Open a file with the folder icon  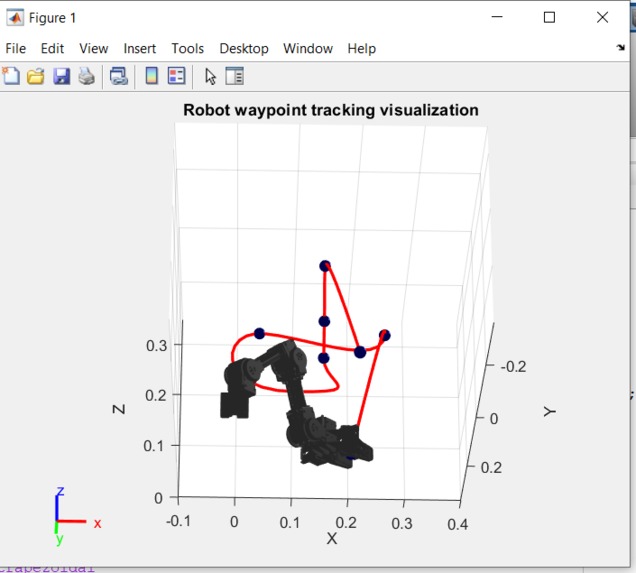tap(36, 76)
